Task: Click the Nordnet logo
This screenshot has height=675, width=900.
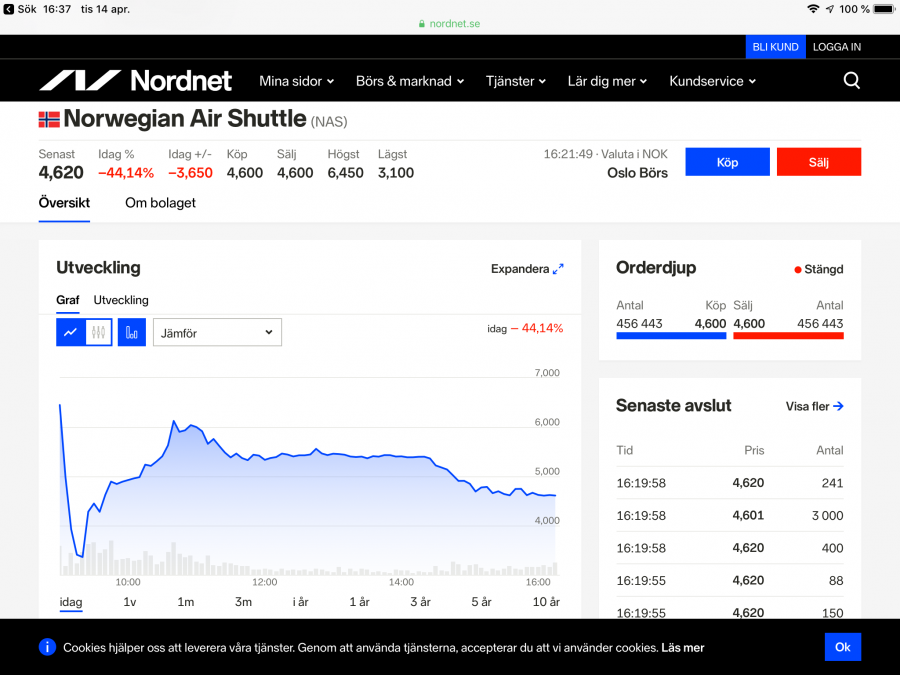Action: click(135, 81)
